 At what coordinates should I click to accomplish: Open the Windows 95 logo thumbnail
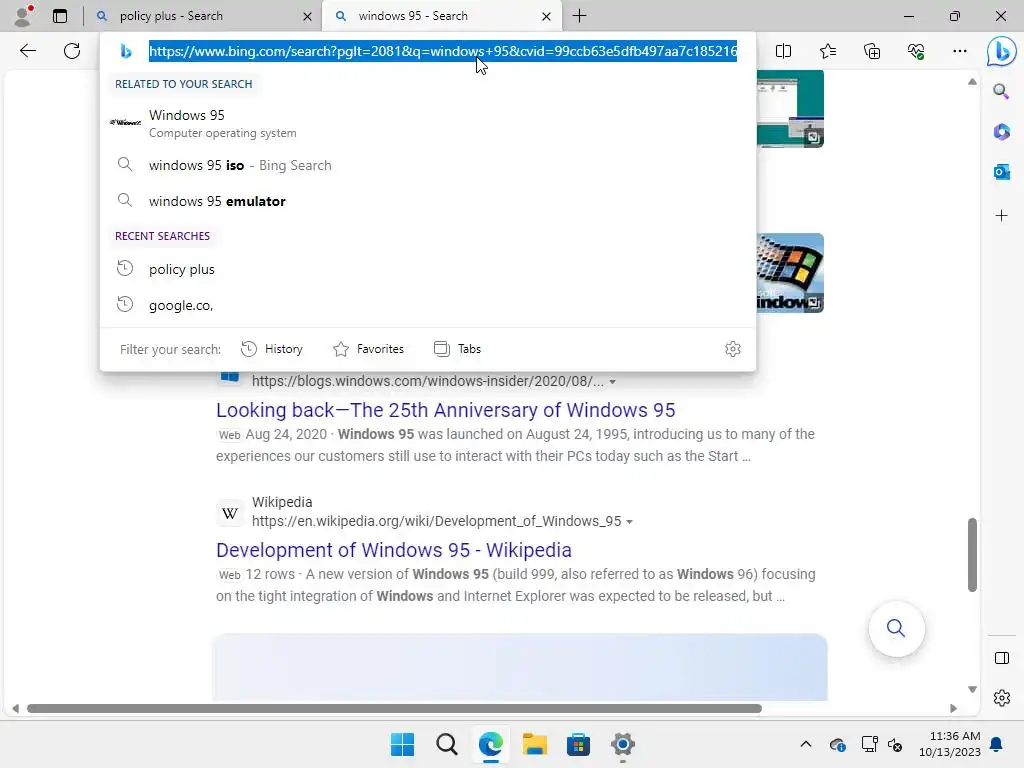click(790, 273)
